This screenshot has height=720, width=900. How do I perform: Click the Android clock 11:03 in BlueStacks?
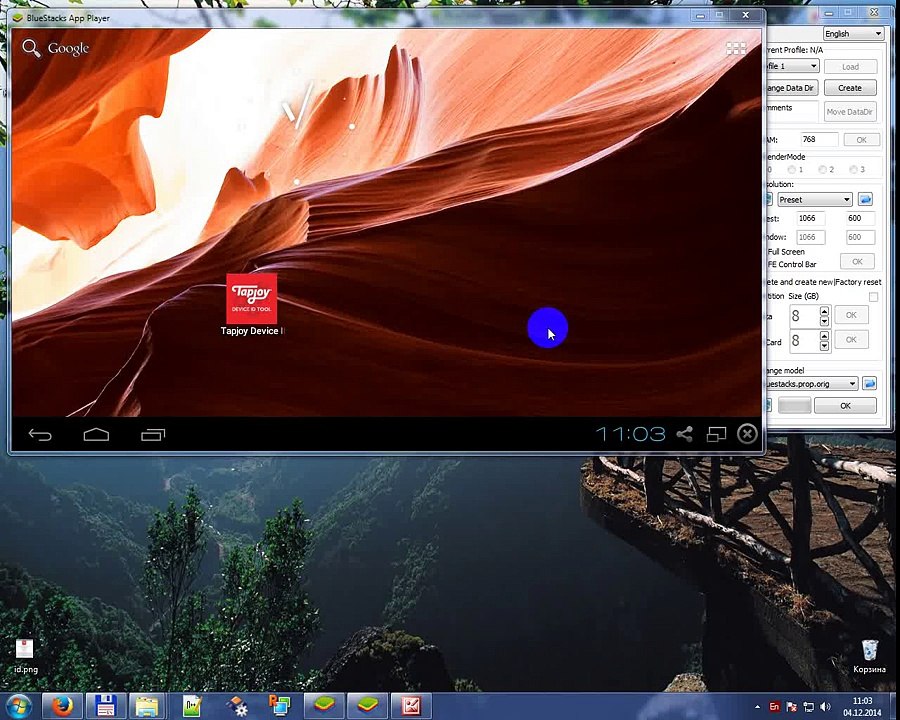[x=630, y=434]
